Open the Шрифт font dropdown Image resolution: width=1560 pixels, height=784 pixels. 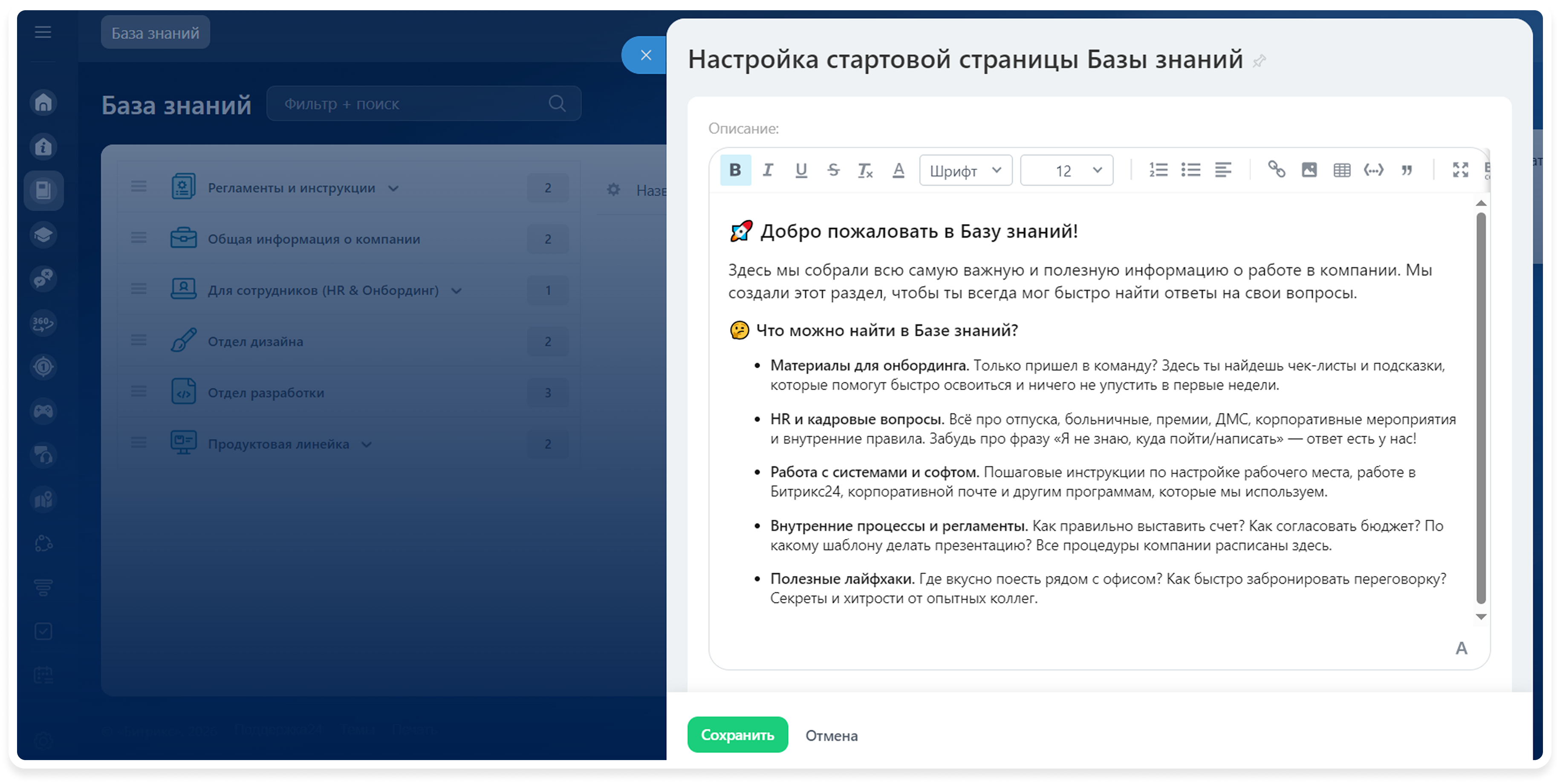click(x=965, y=171)
